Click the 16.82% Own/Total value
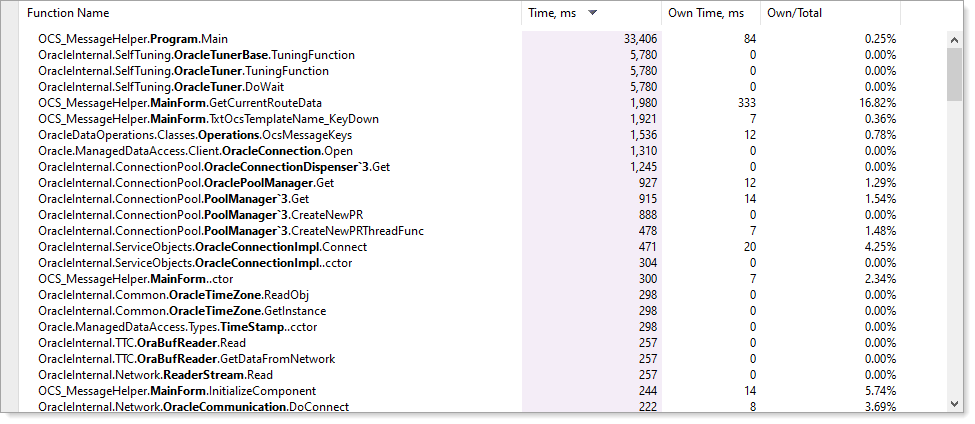The image size is (975, 424). tap(878, 103)
